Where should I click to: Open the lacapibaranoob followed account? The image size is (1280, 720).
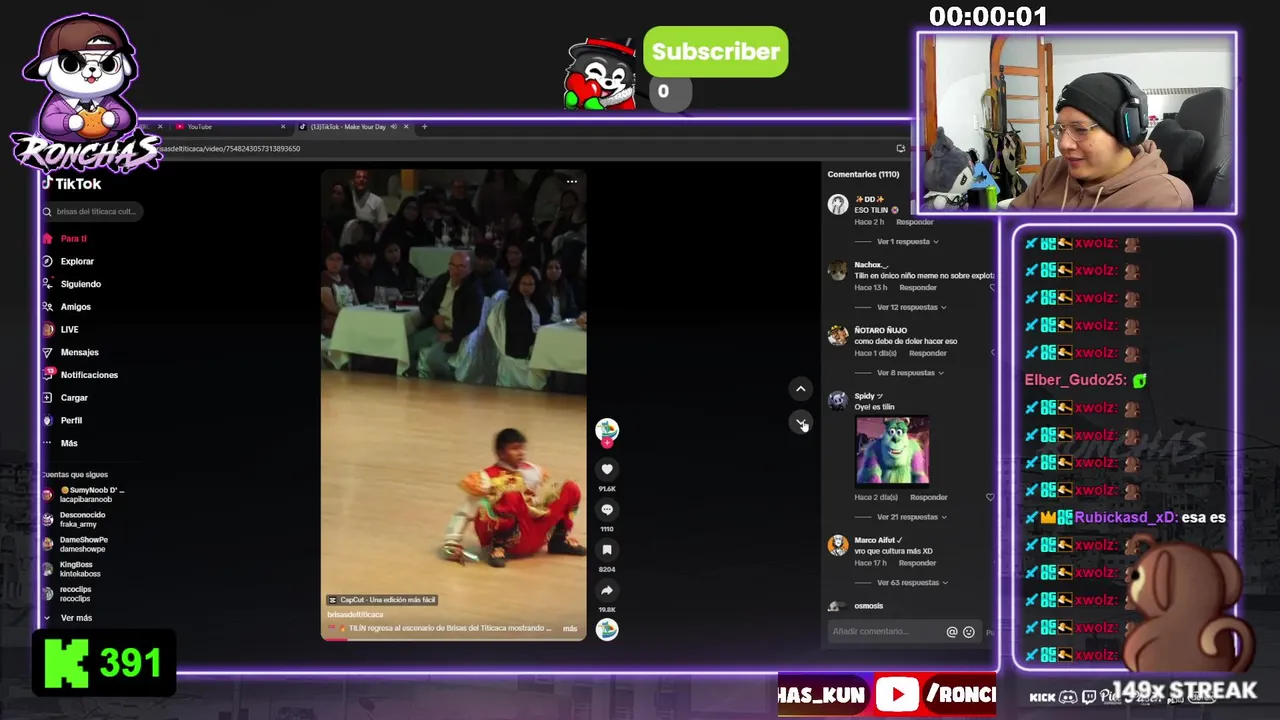pyautogui.click(x=84, y=494)
